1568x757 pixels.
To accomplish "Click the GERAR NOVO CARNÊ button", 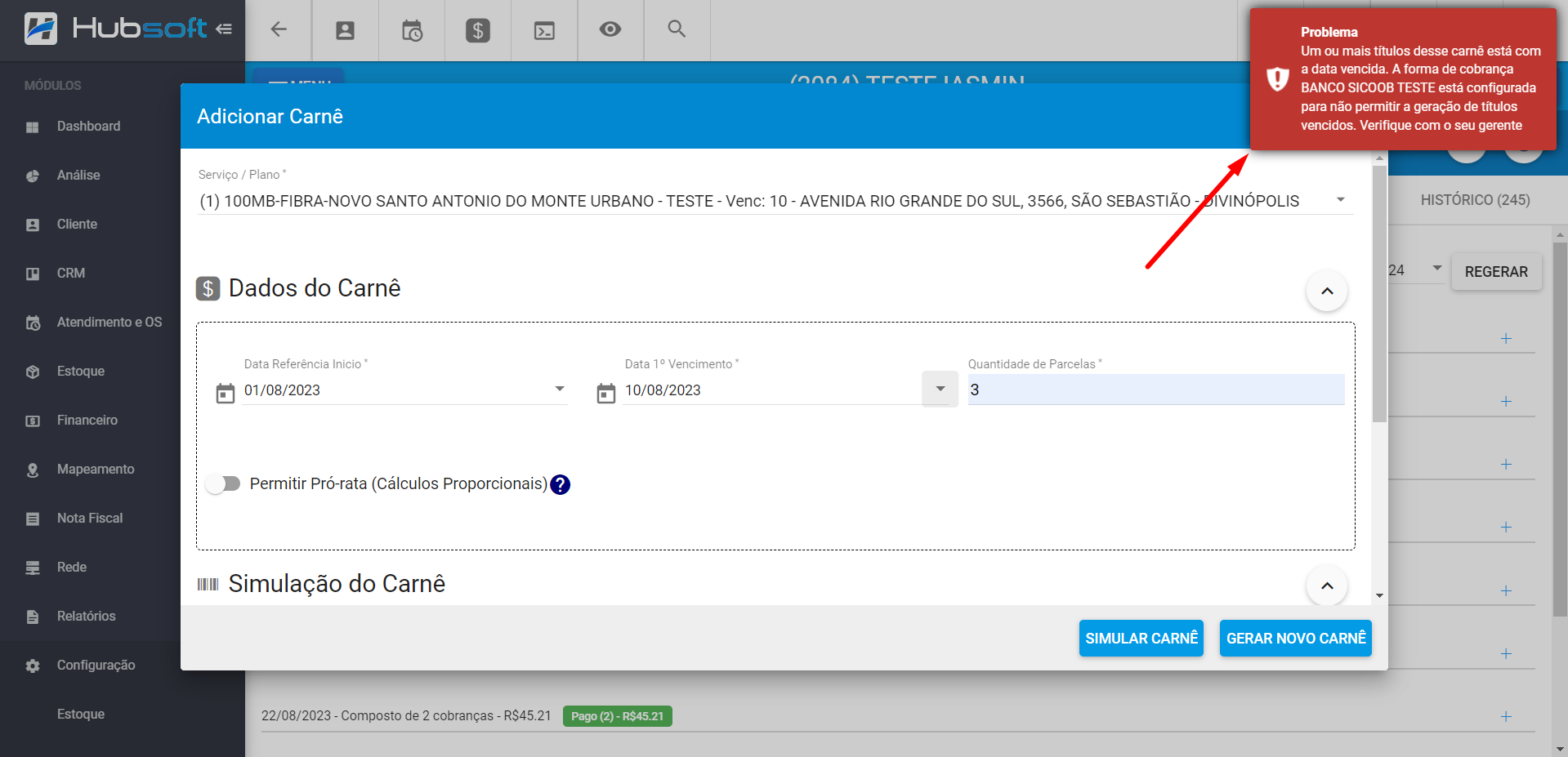I will [x=1296, y=638].
